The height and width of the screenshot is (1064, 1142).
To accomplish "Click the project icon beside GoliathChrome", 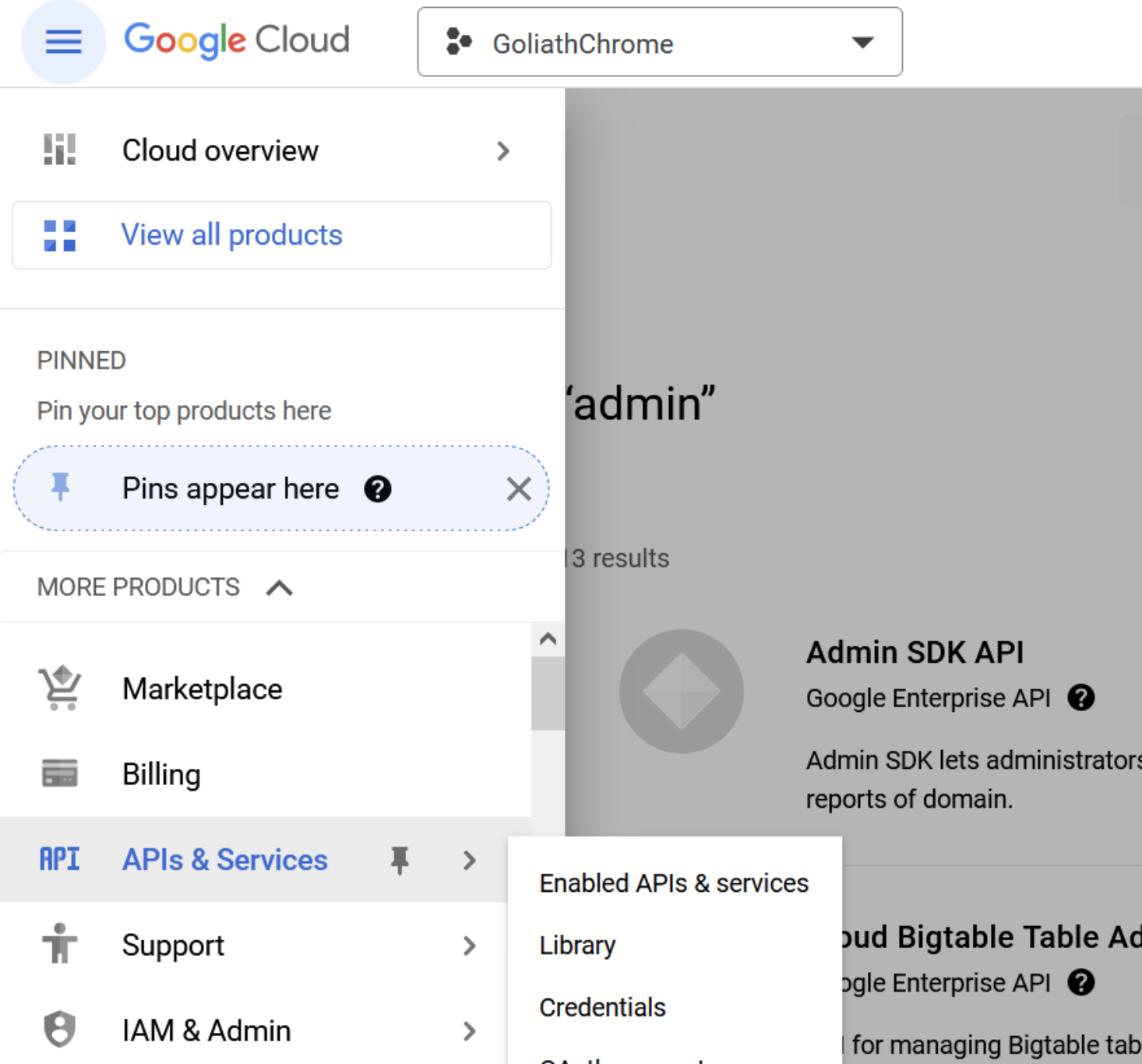I will coord(459,42).
